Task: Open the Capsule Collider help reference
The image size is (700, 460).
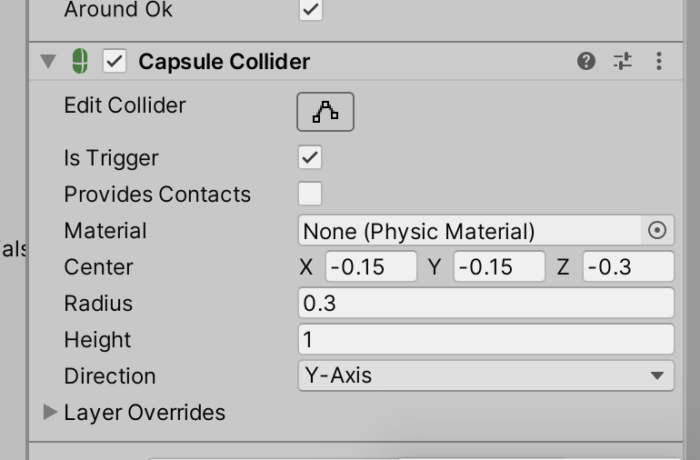Action: pyautogui.click(x=586, y=62)
